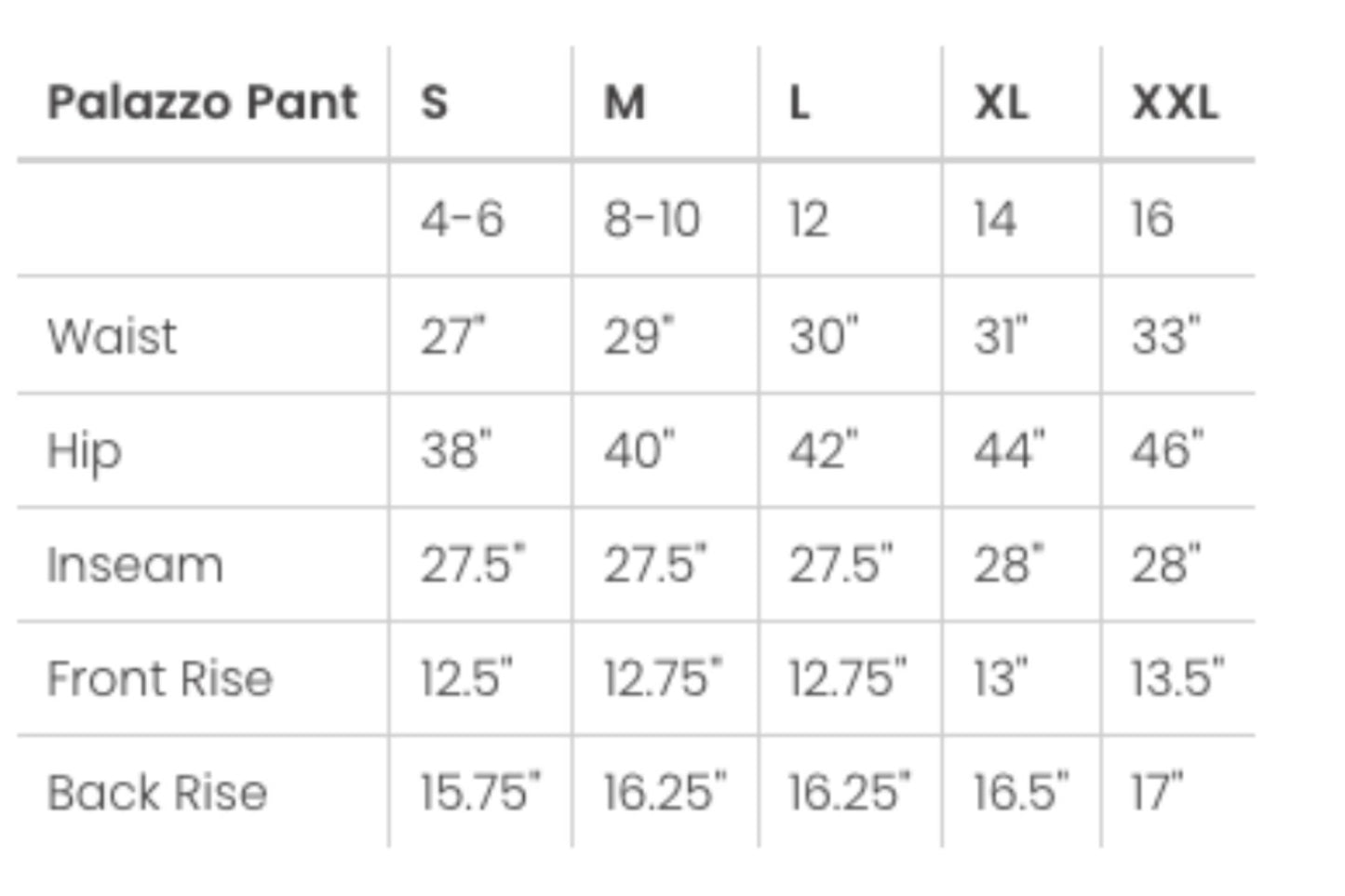Click the 12.5" front rise cell
The image size is (1345, 896).
(465, 678)
